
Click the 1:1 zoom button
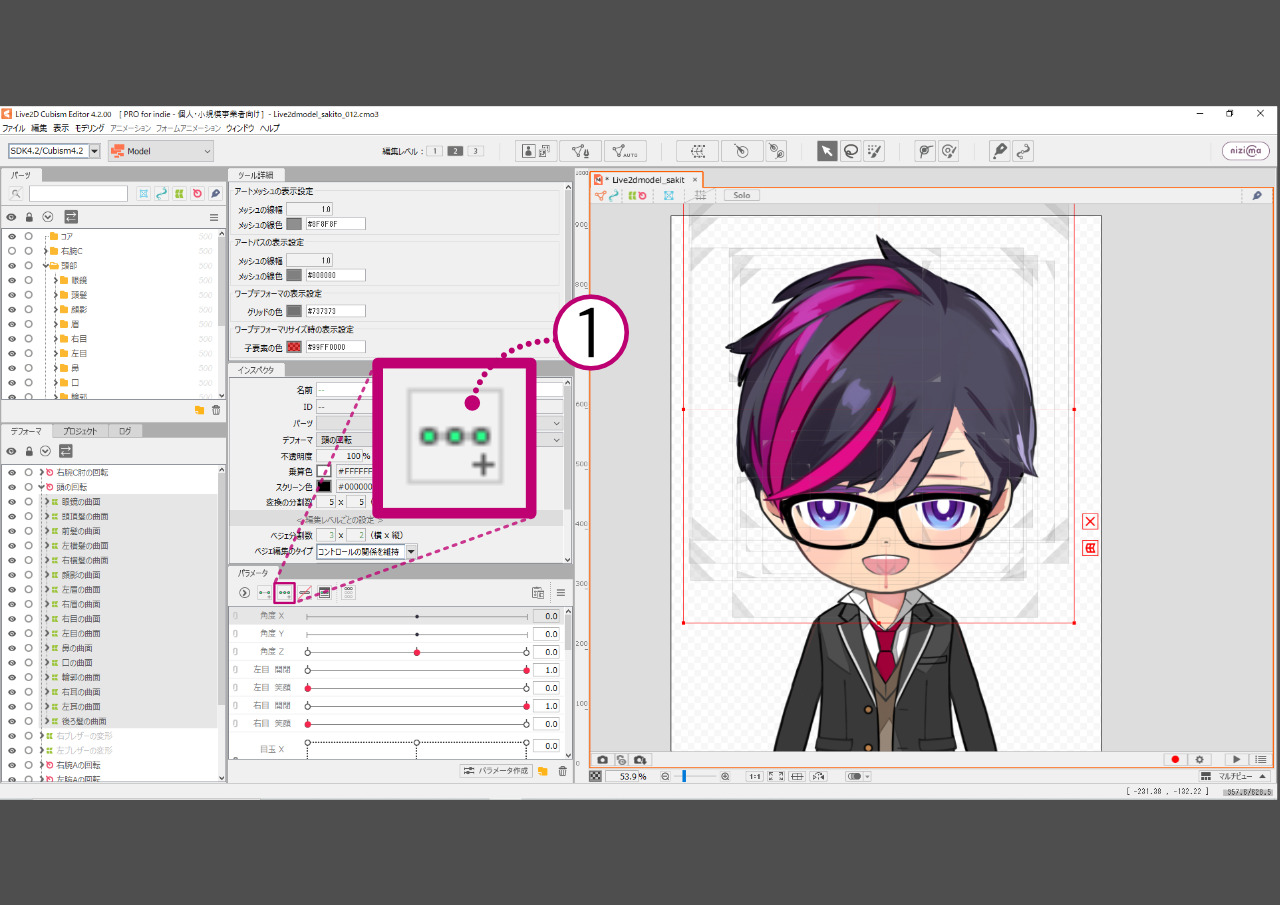[x=754, y=776]
